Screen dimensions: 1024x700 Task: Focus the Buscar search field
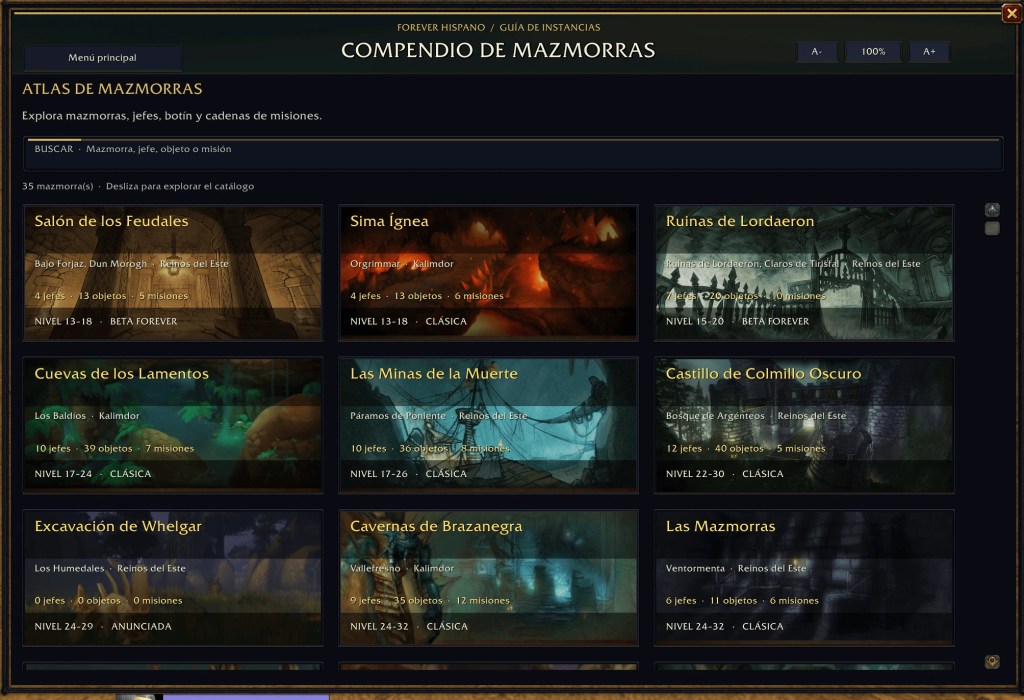[x=513, y=154]
